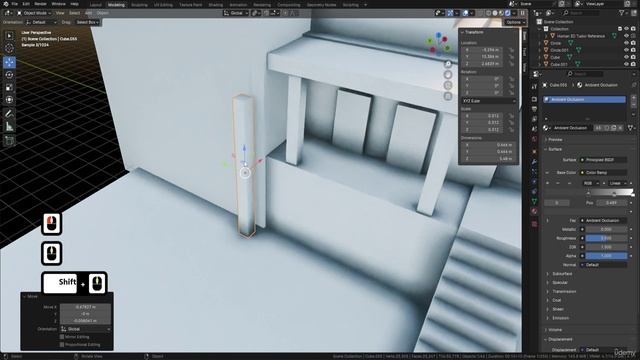Open the Modifiers wrench properties tab

coord(534,162)
